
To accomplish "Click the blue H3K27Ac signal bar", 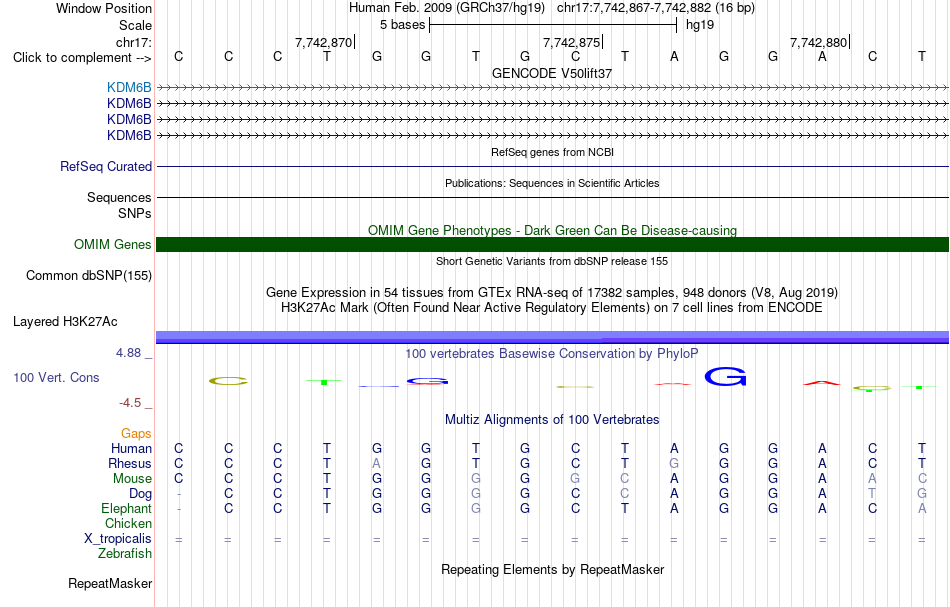I will [552, 337].
